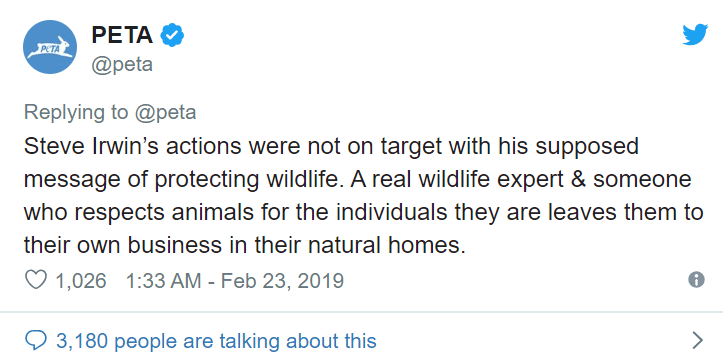723x363 pixels.
Task: Click the blue verified checkmark badge
Action: 172,35
